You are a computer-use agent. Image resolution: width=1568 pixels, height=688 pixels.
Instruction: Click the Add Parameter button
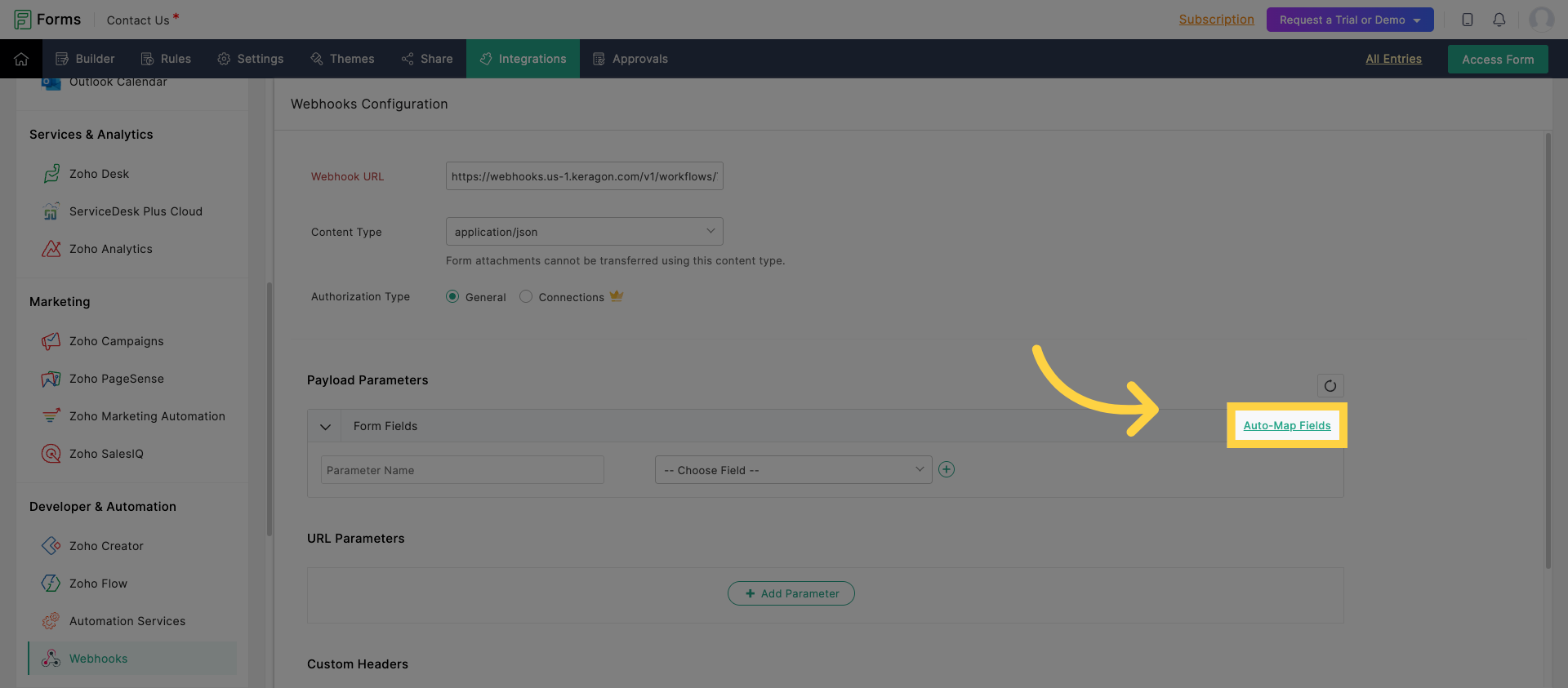[x=791, y=593]
